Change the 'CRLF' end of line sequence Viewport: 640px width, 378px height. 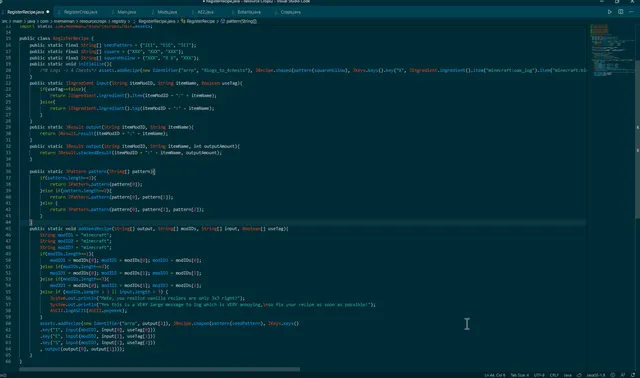(x=554, y=375)
